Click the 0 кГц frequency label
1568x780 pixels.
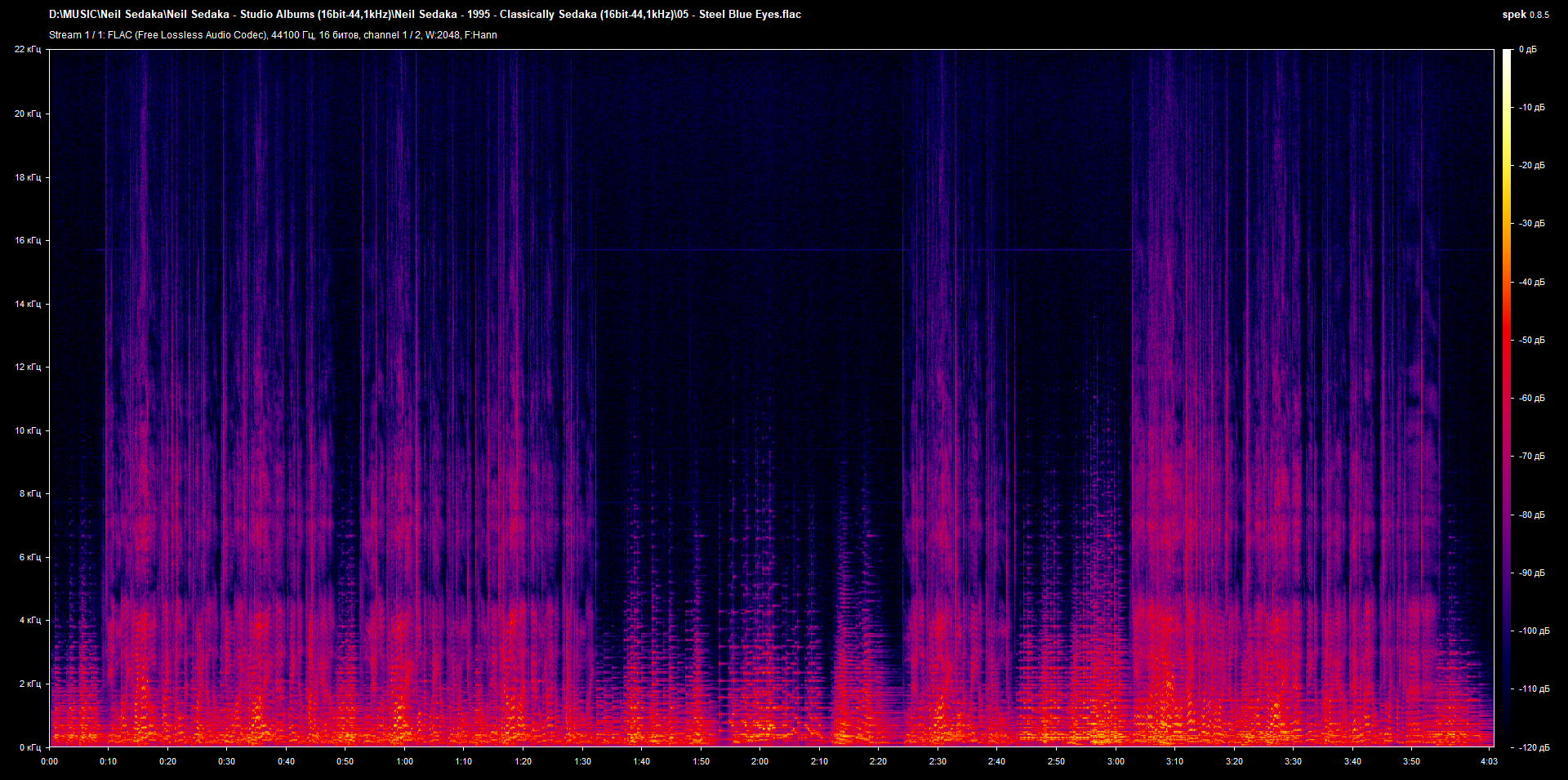30,747
